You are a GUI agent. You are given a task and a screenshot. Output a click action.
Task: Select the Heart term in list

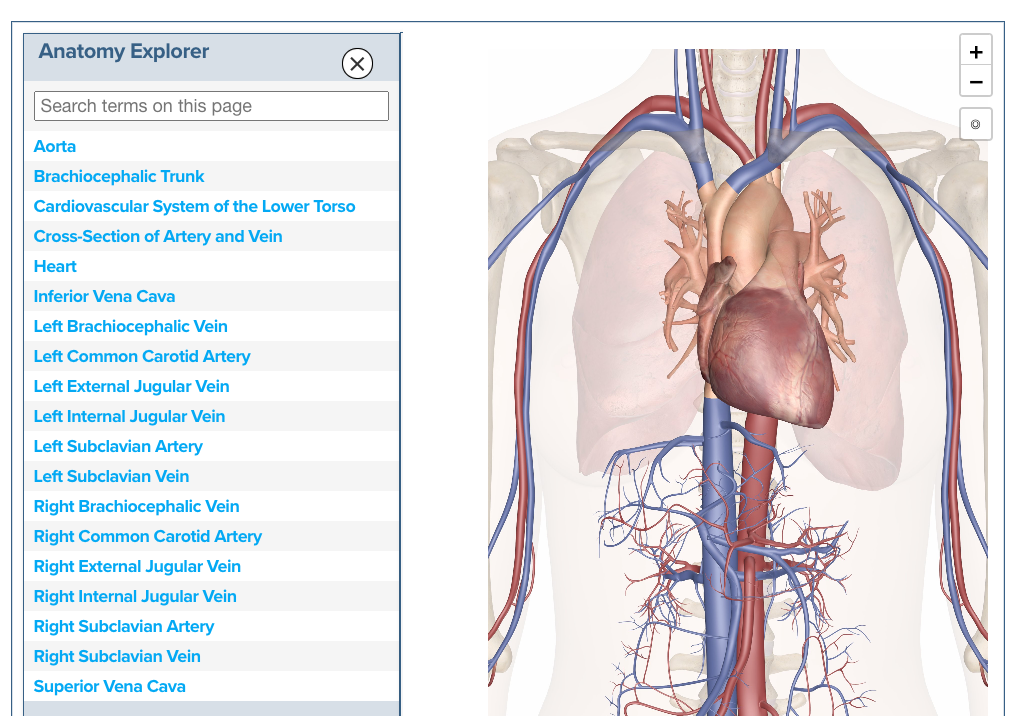[x=55, y=266]
